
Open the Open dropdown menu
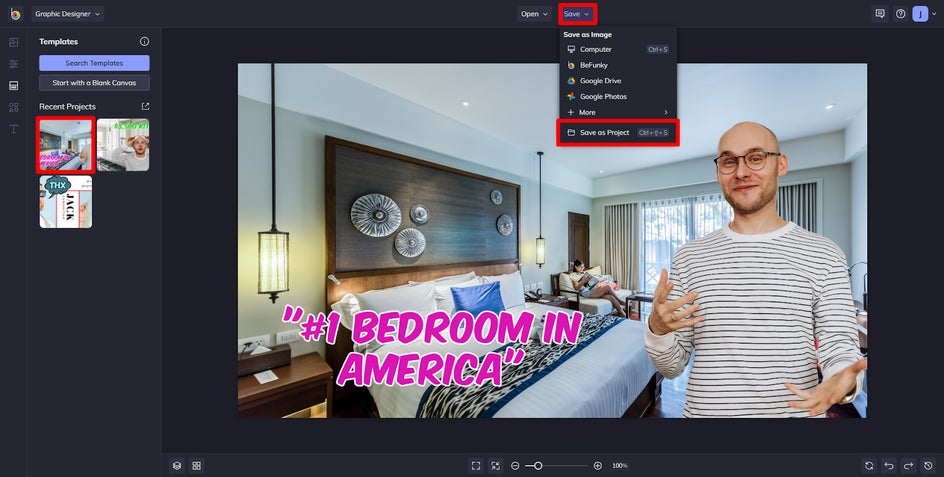point(535,14)
